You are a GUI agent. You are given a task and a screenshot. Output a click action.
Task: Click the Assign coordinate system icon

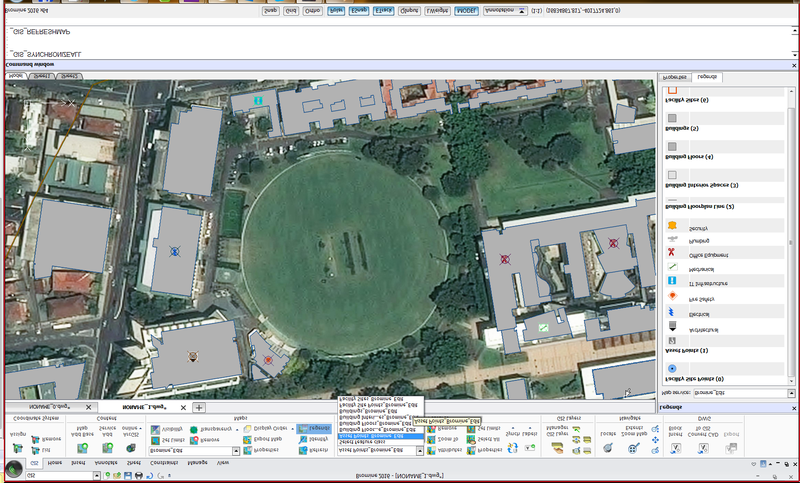coord(18,448)
